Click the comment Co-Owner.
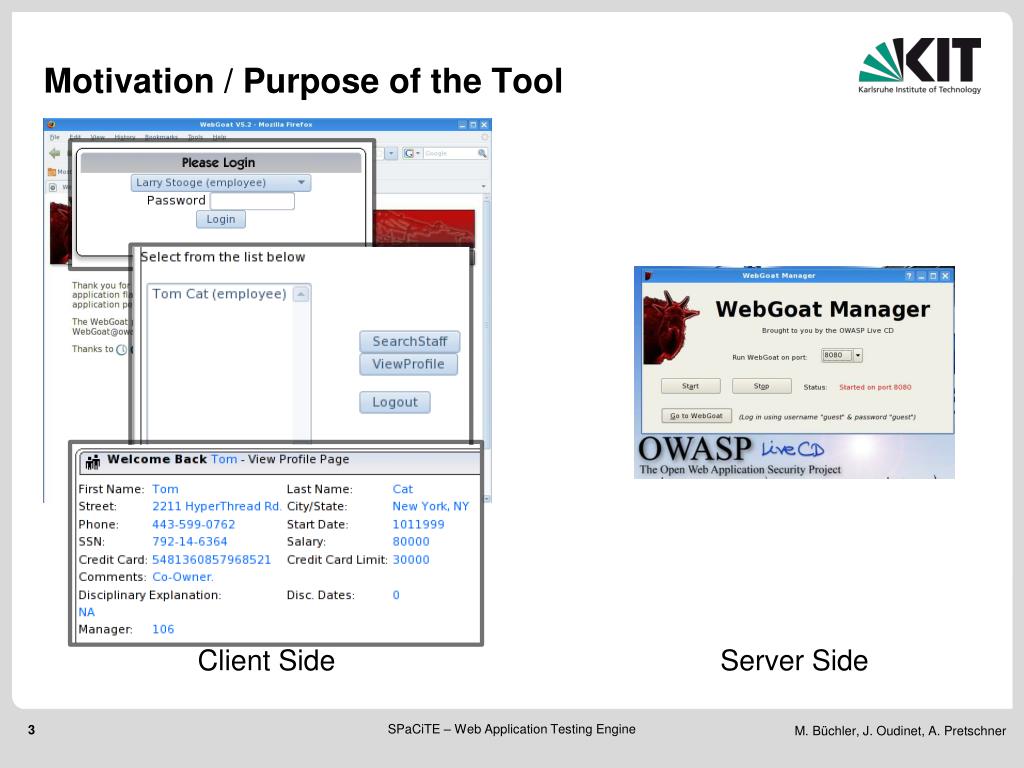 [183, 577]
